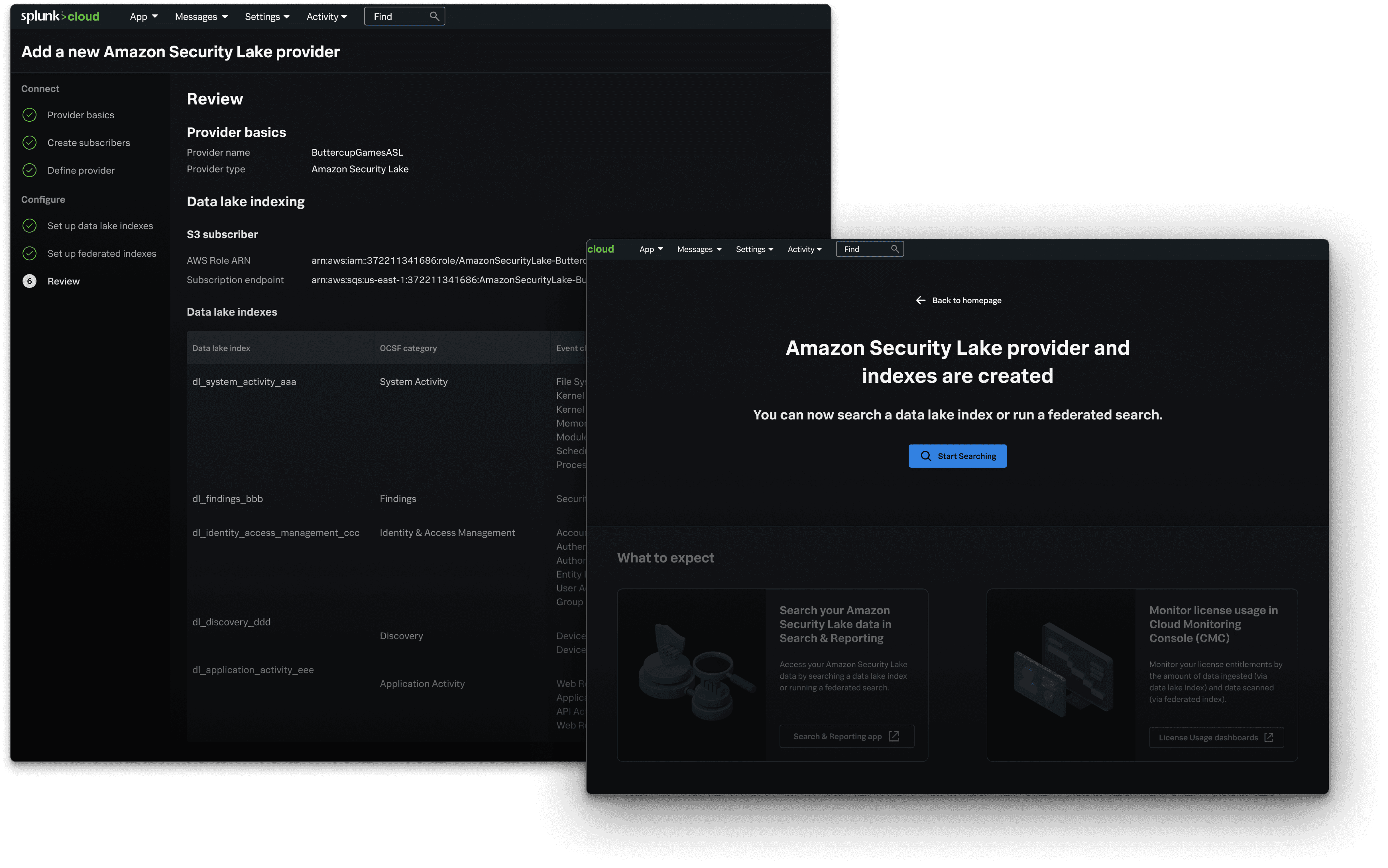The width and height of the screenshot is (1388, 868).
Task: Click the search magnifier in back Find box
Action: tap(435, 16)
